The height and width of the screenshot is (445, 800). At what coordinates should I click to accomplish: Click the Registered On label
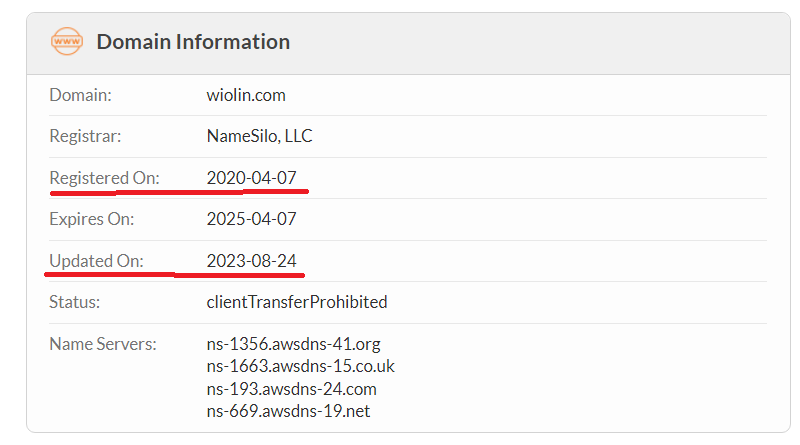pyautogui.click(x=105, y=178)
